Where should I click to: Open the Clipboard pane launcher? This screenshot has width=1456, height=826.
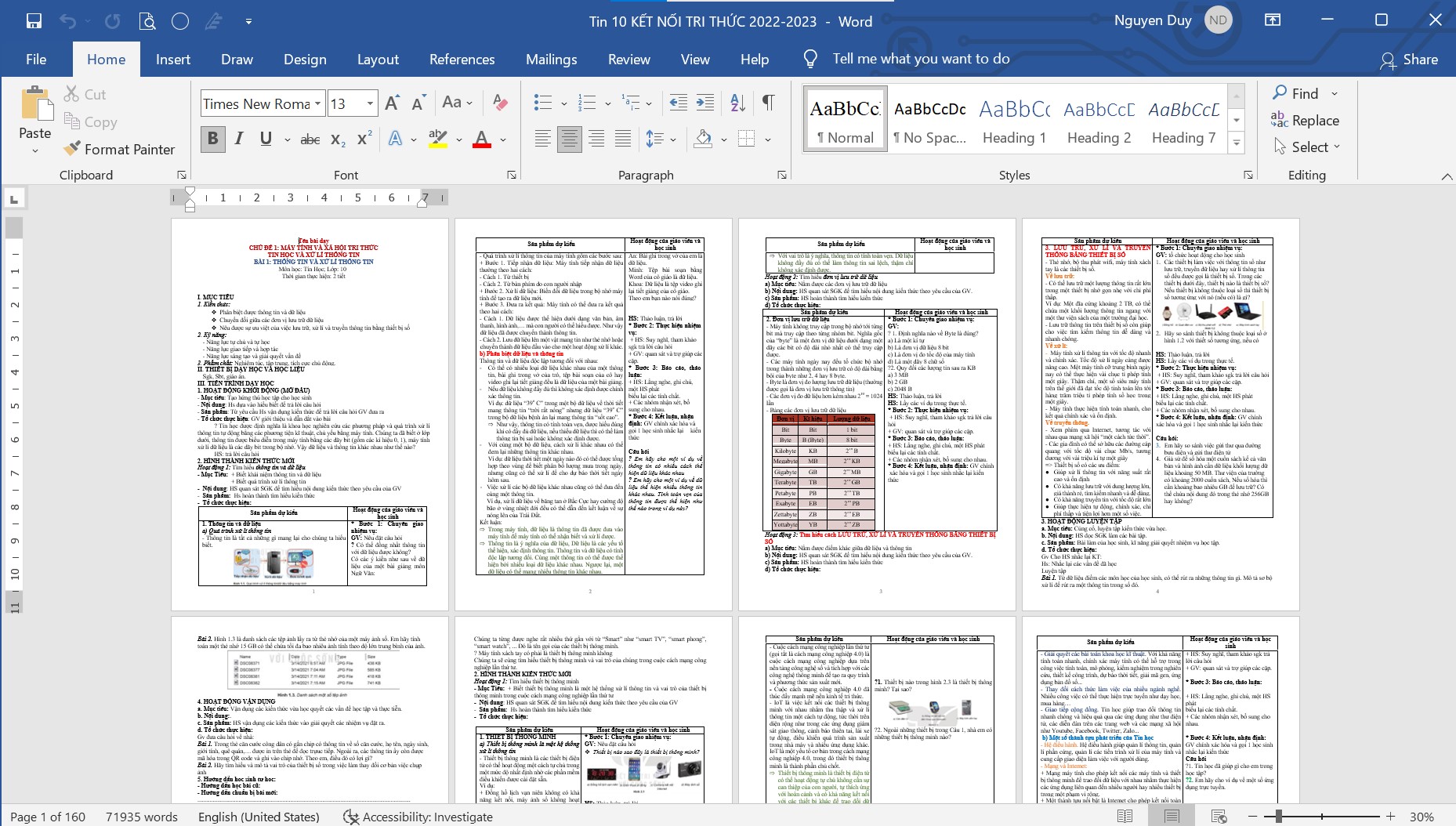[x=182, y=175]
